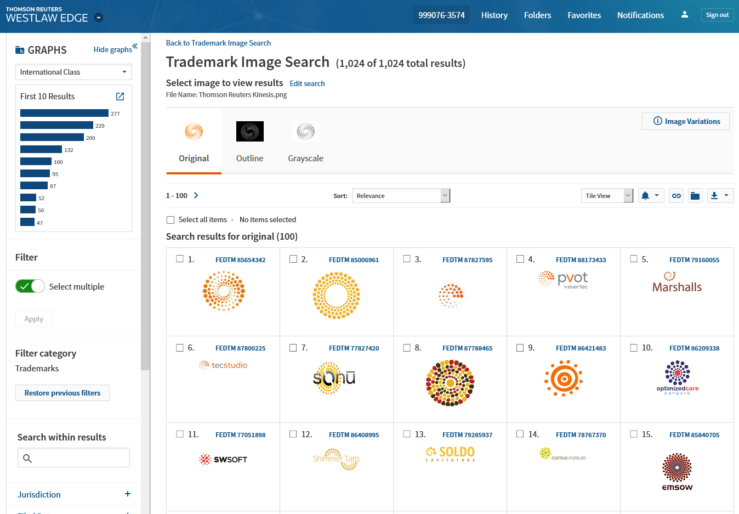Tick the checkbox for result 2
This screenshot has height=514, width=739.
coord(293,259)
